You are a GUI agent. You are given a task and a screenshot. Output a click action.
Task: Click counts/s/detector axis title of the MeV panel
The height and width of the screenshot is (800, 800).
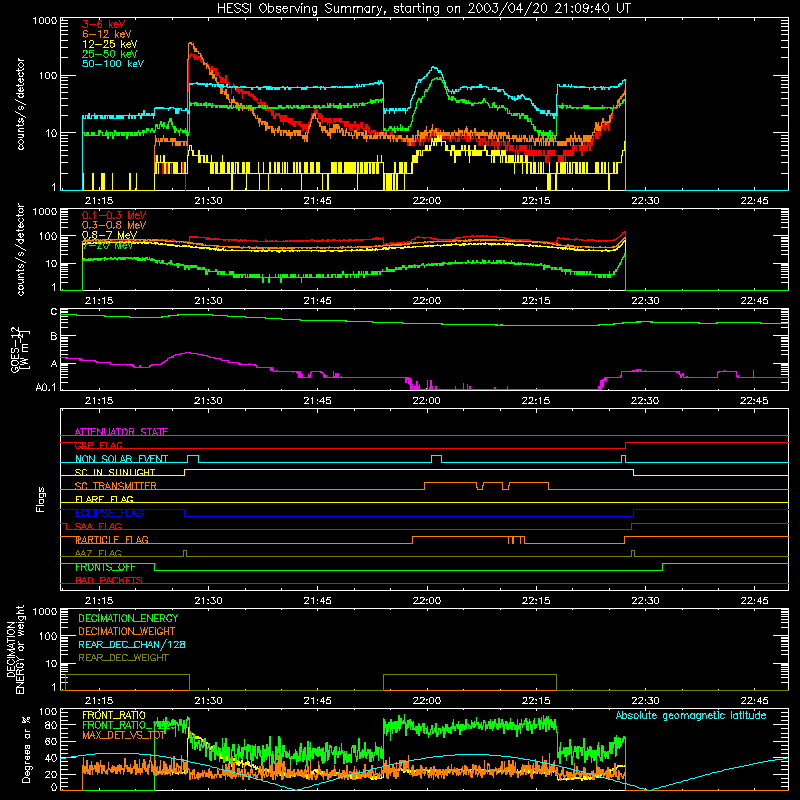click(x=20, y=249)
